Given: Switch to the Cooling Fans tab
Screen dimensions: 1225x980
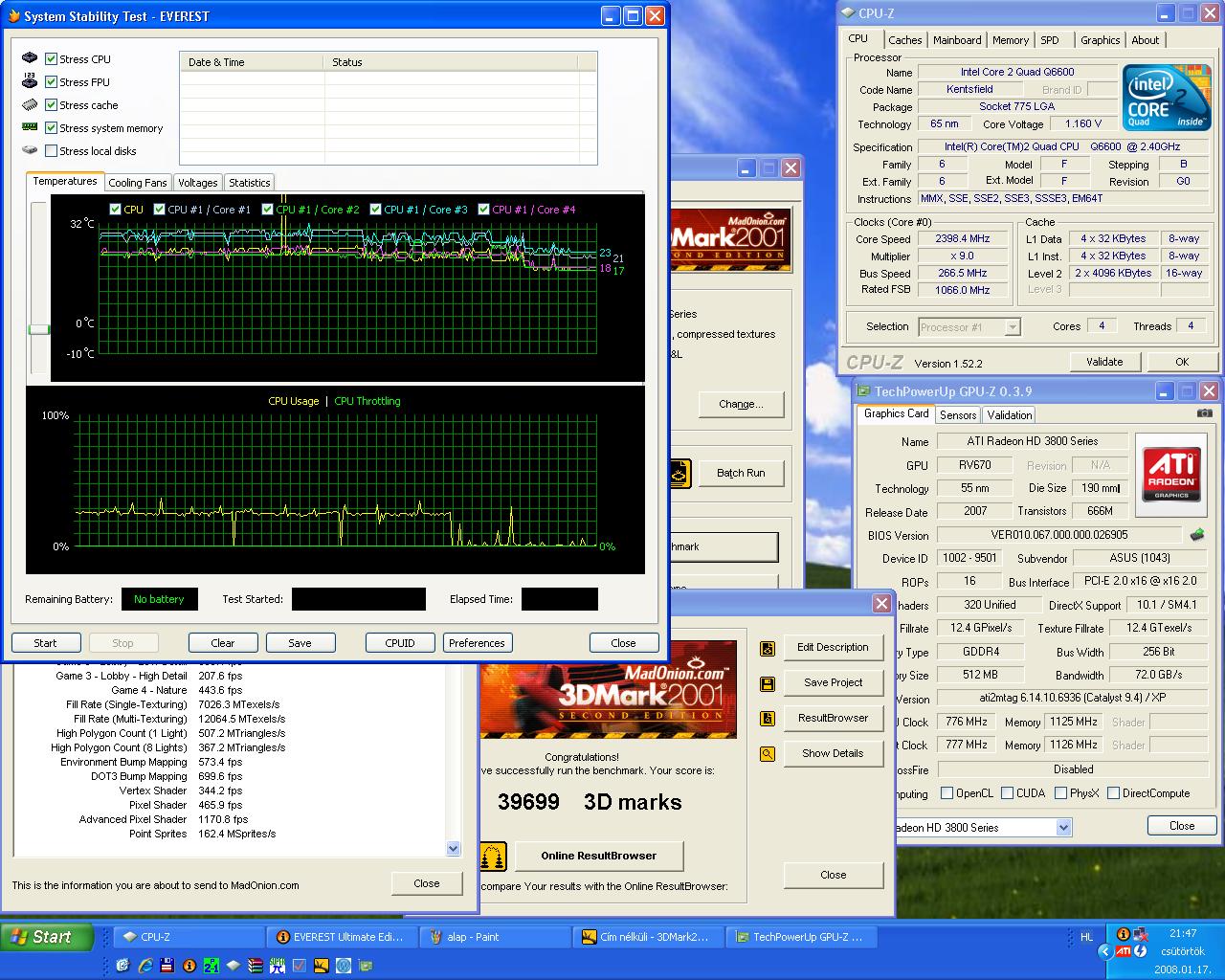Looking at the screenshot, I should click(138, 183).
